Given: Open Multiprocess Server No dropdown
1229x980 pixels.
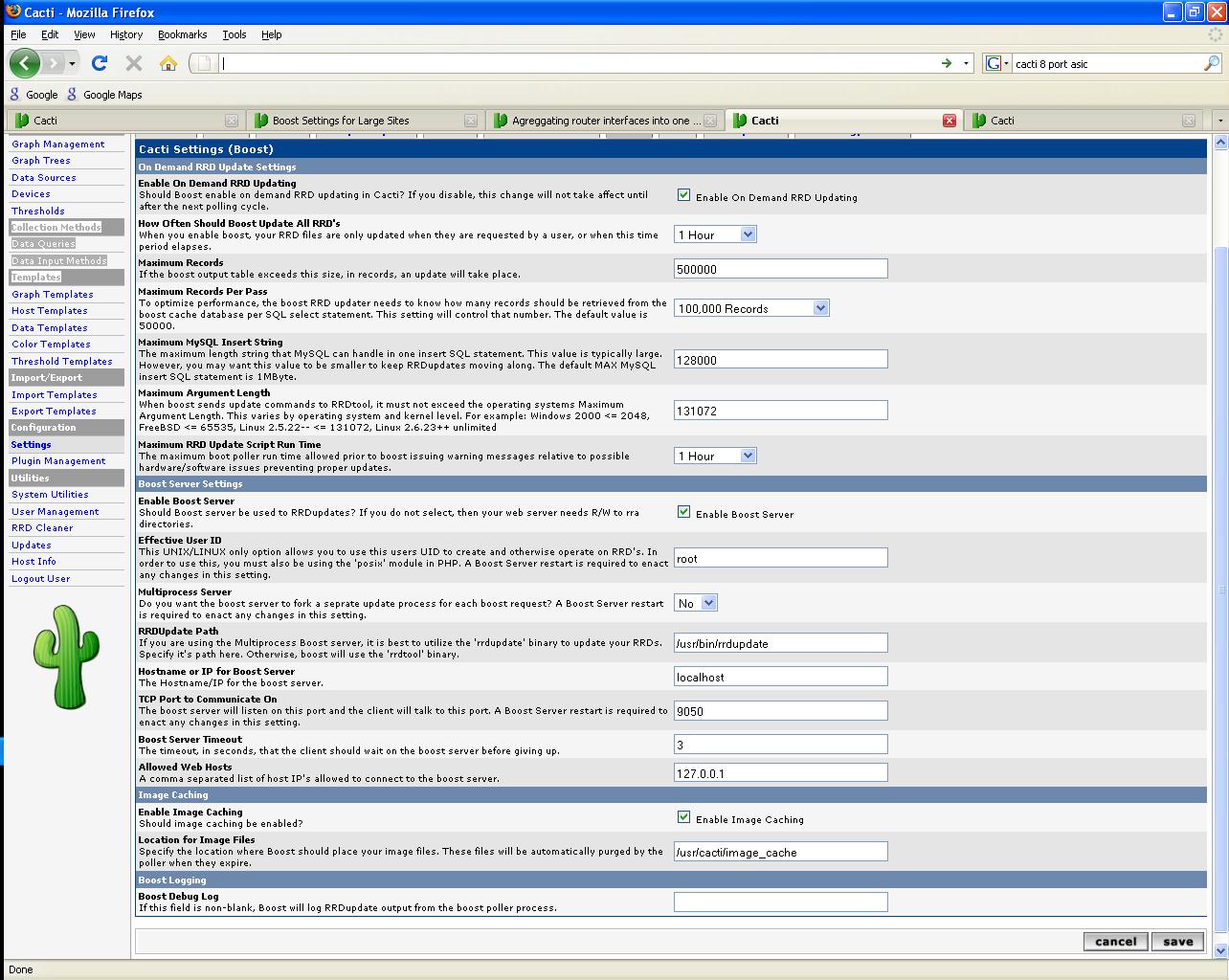Looking at the screenshot, I should tap(696, 603).
